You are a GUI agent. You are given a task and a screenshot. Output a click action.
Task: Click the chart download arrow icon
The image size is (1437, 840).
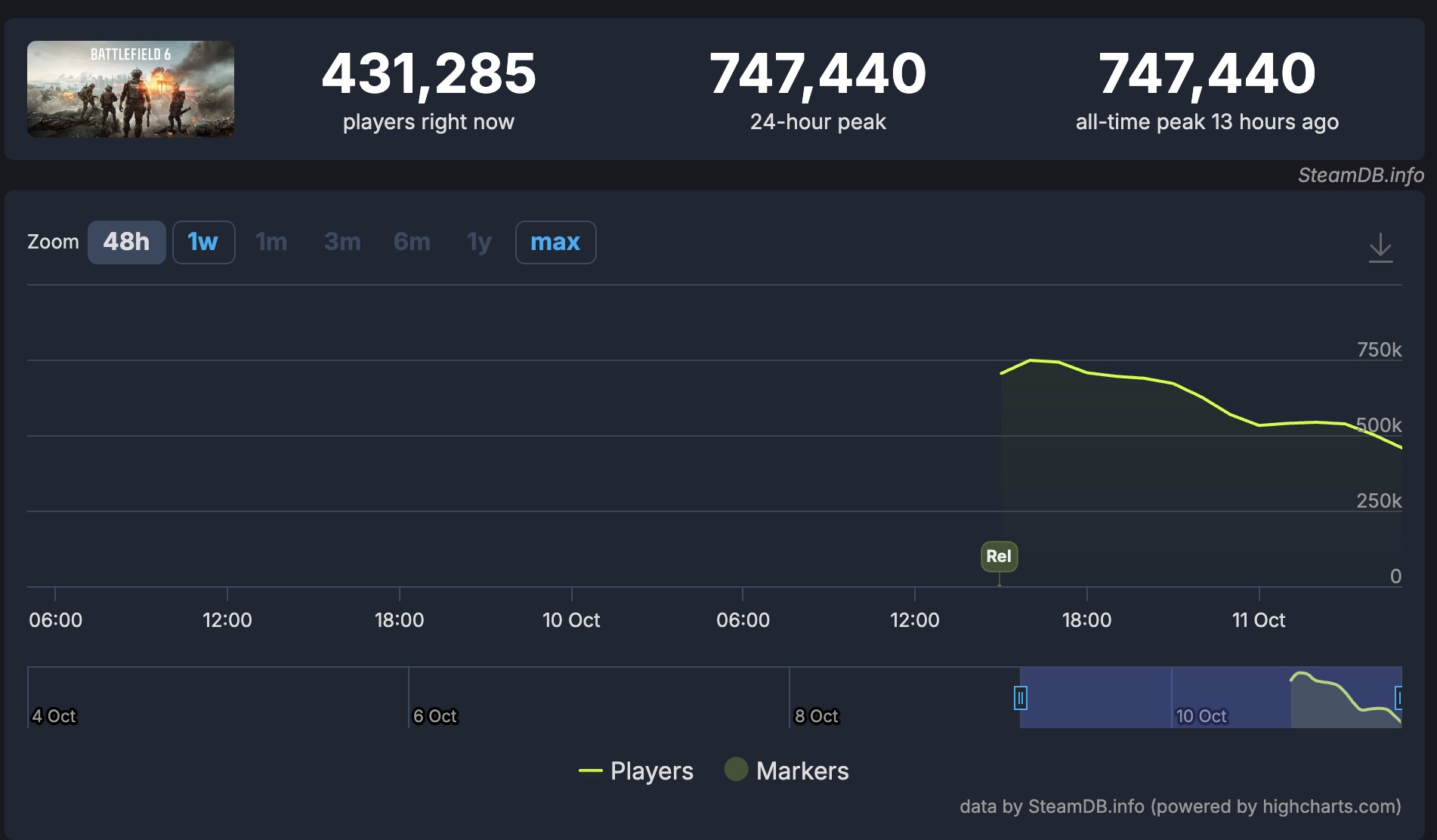tap(1380, 247)
